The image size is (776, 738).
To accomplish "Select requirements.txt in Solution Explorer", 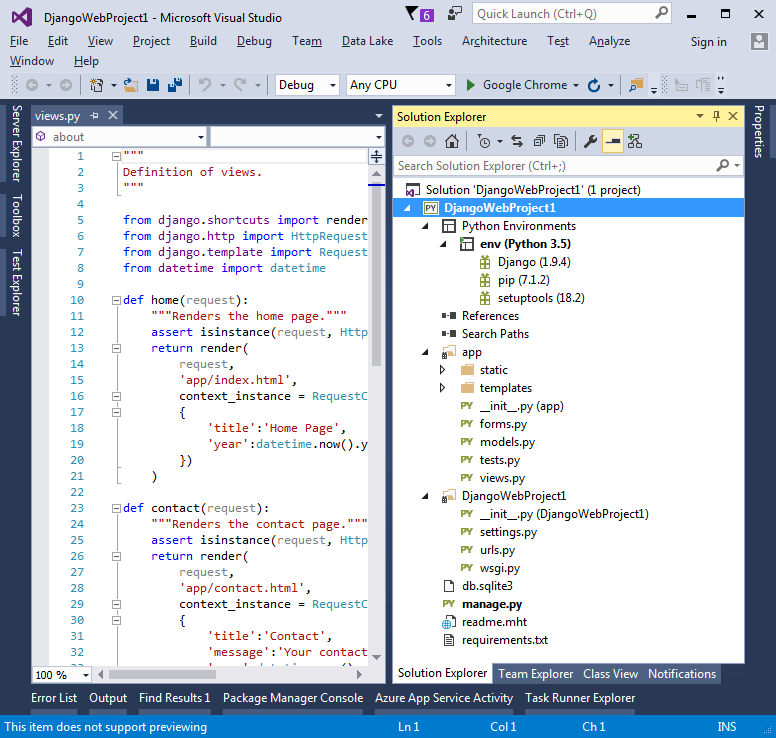I will point(505,640).
